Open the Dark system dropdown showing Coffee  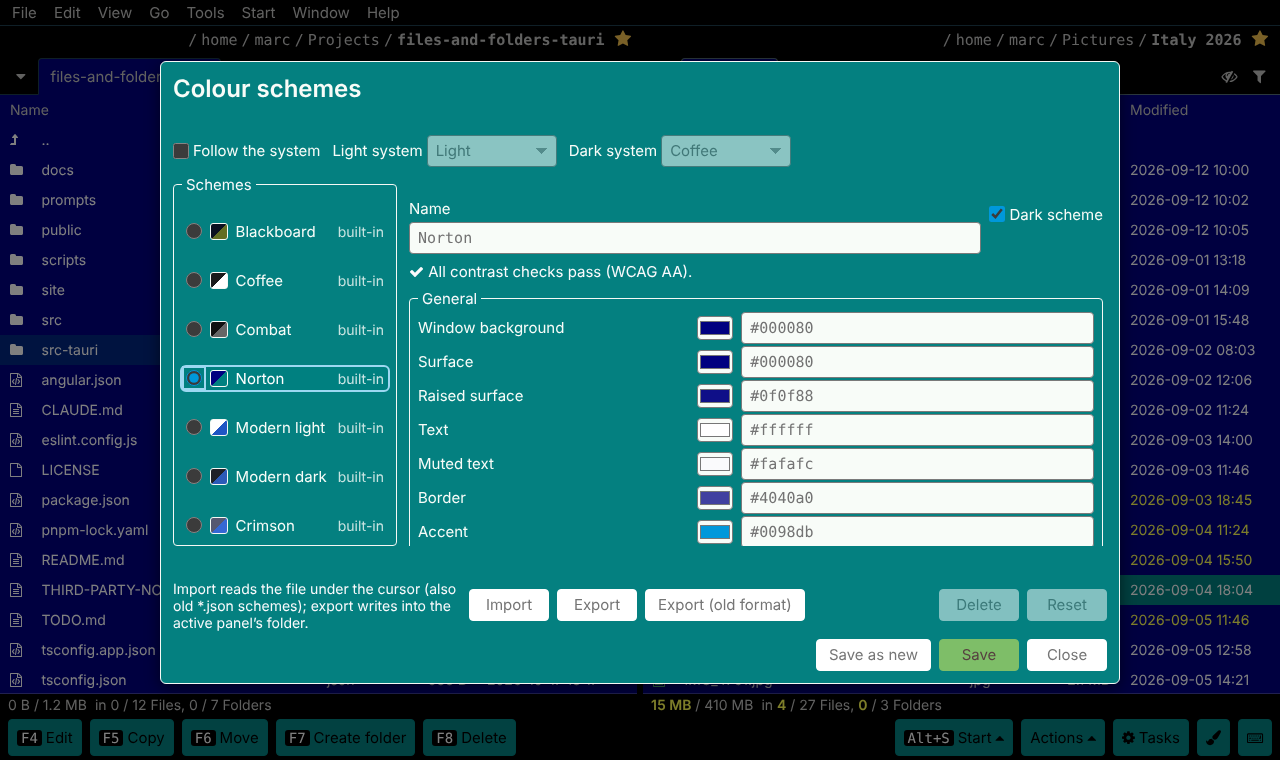tap(726, 151)
